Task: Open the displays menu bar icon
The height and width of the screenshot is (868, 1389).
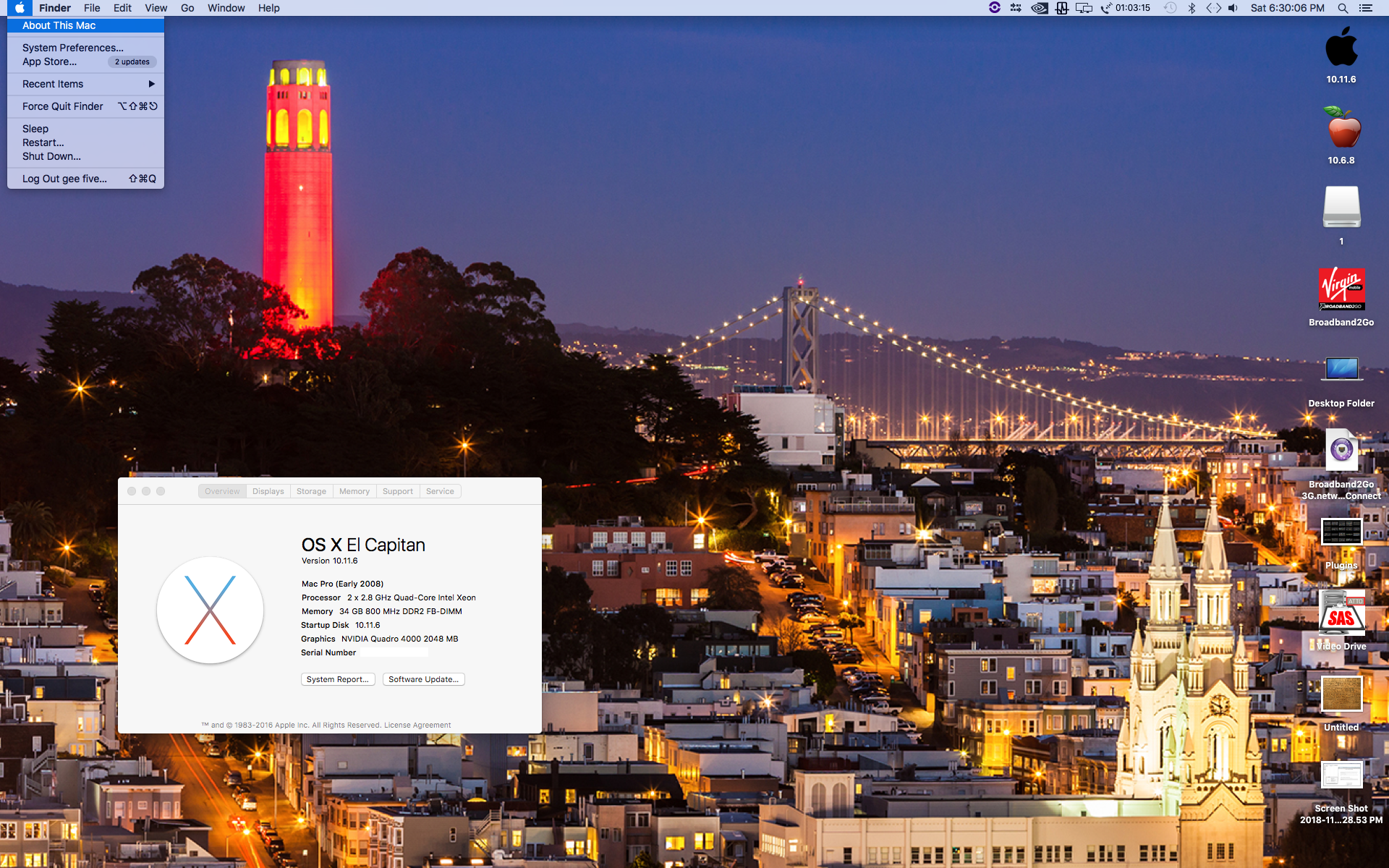Action: pyautogui.click(x=1084, y=8)
